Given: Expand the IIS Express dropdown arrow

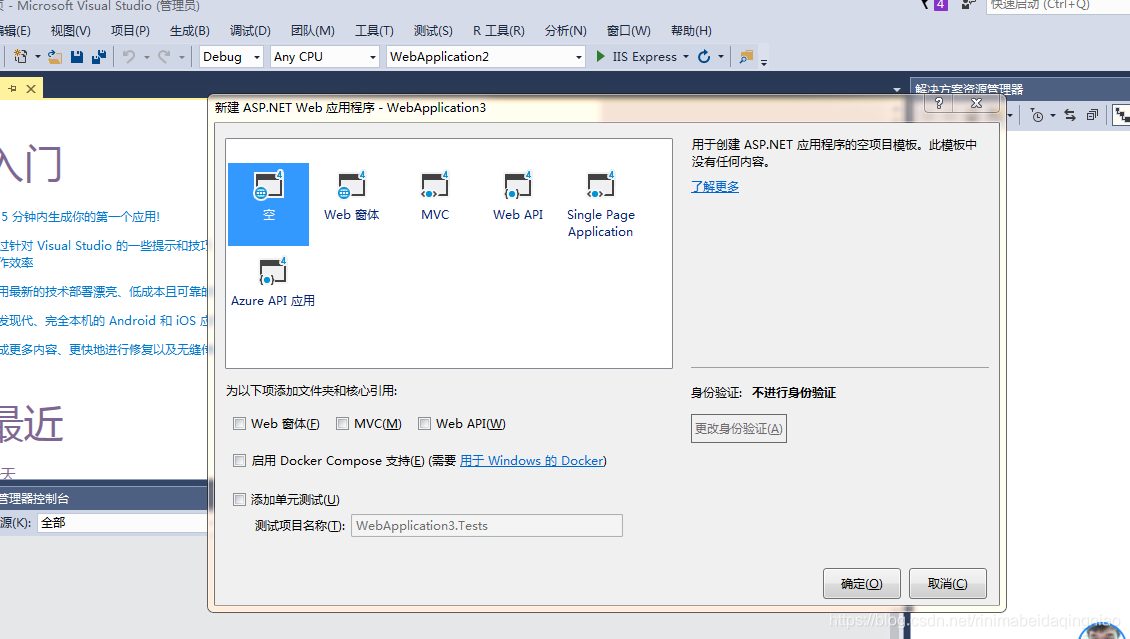Looking at the screenshot, I should tap(685, 57).
